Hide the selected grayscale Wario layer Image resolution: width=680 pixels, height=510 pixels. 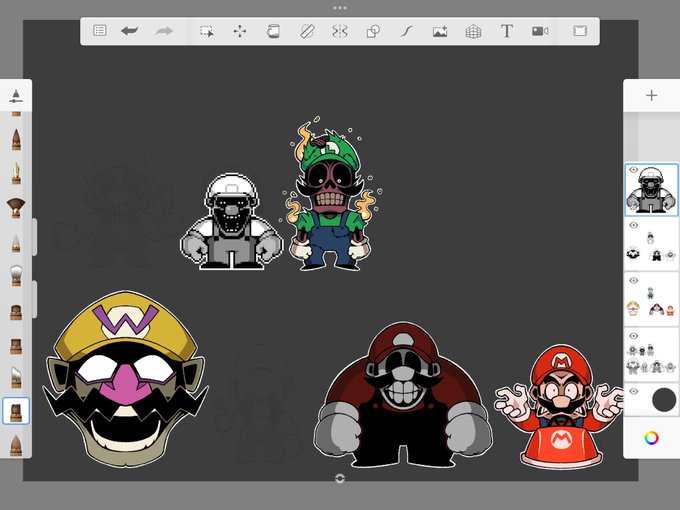[x=633, y=170]
